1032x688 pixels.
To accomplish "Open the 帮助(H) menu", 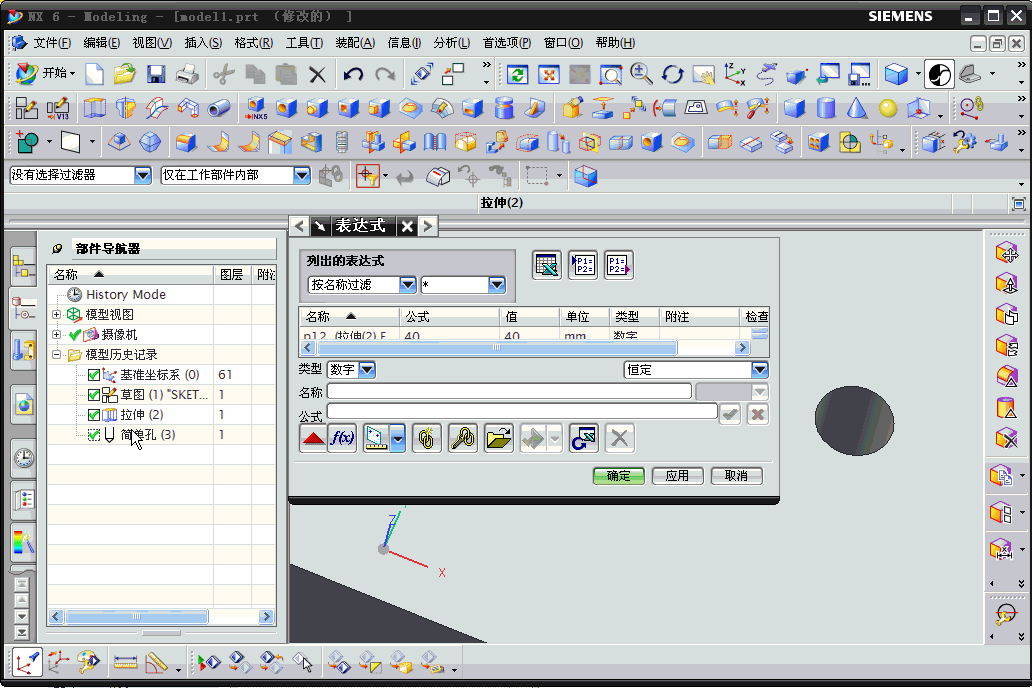I will 615,43.
